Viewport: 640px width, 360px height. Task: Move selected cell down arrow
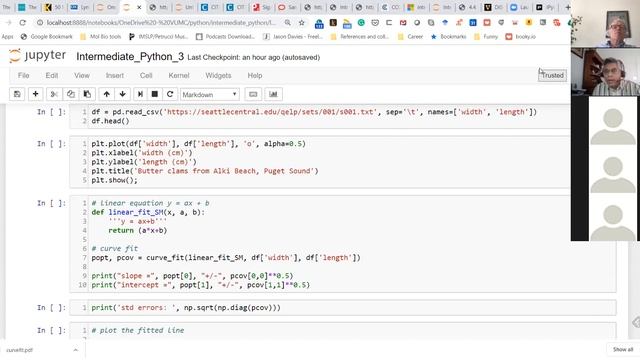122,94
